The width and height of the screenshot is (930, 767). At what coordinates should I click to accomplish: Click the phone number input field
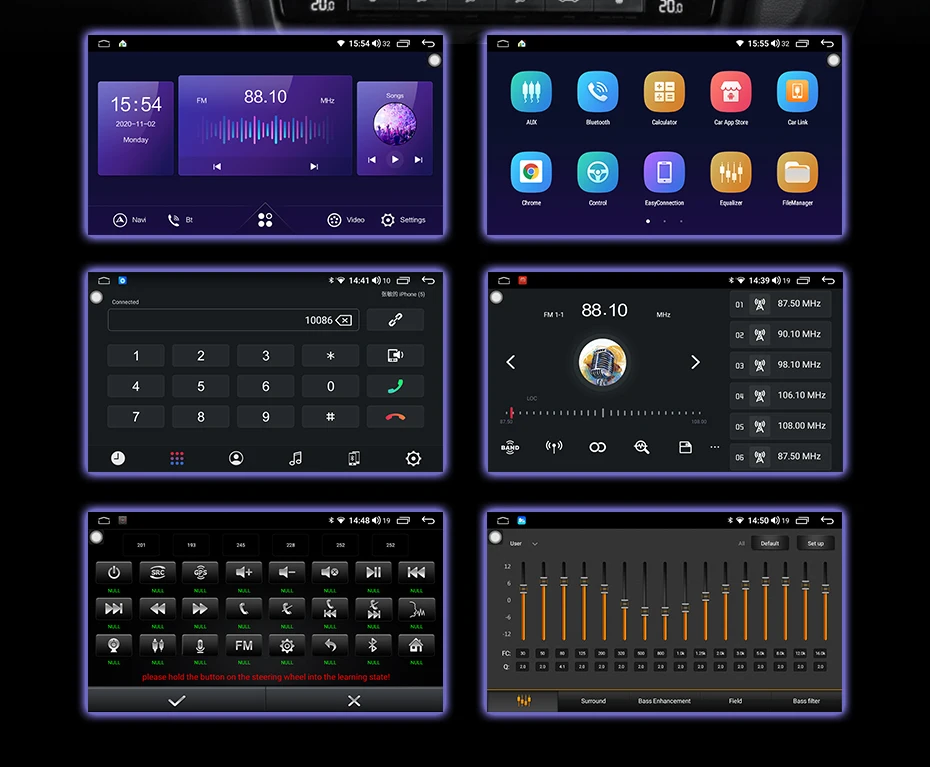click(233, 320)
